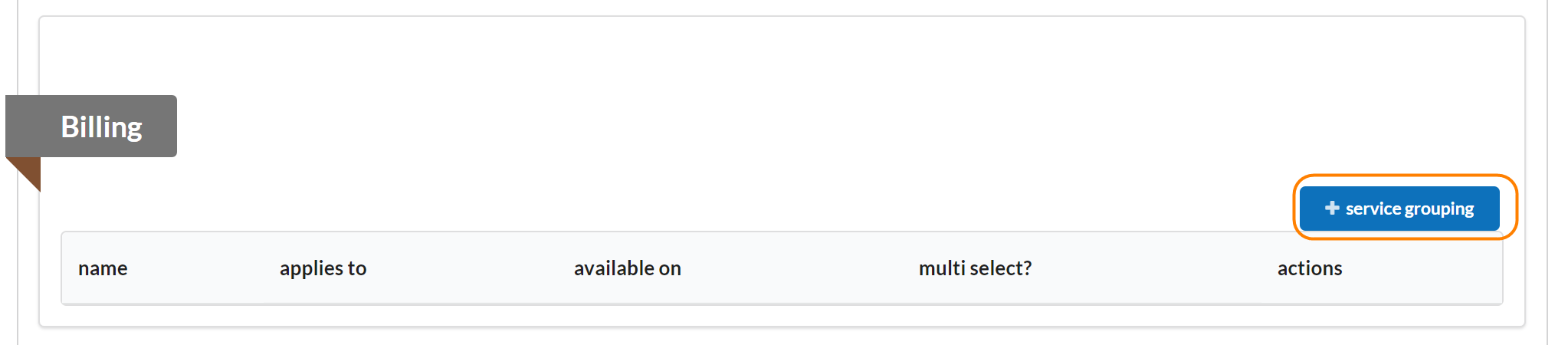Image resolution: width=1568 pixels, height=345 pixels.
Task: Add a new service grouping
Action: 1399,208
